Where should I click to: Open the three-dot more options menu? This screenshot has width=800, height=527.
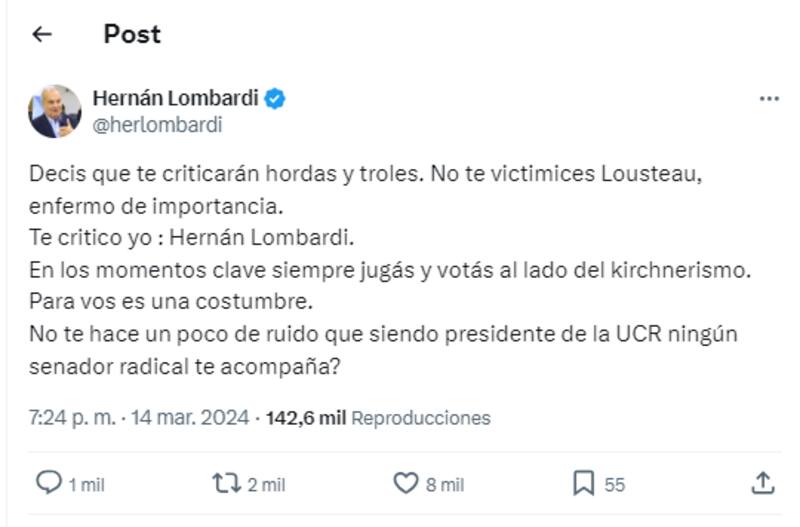768,99
